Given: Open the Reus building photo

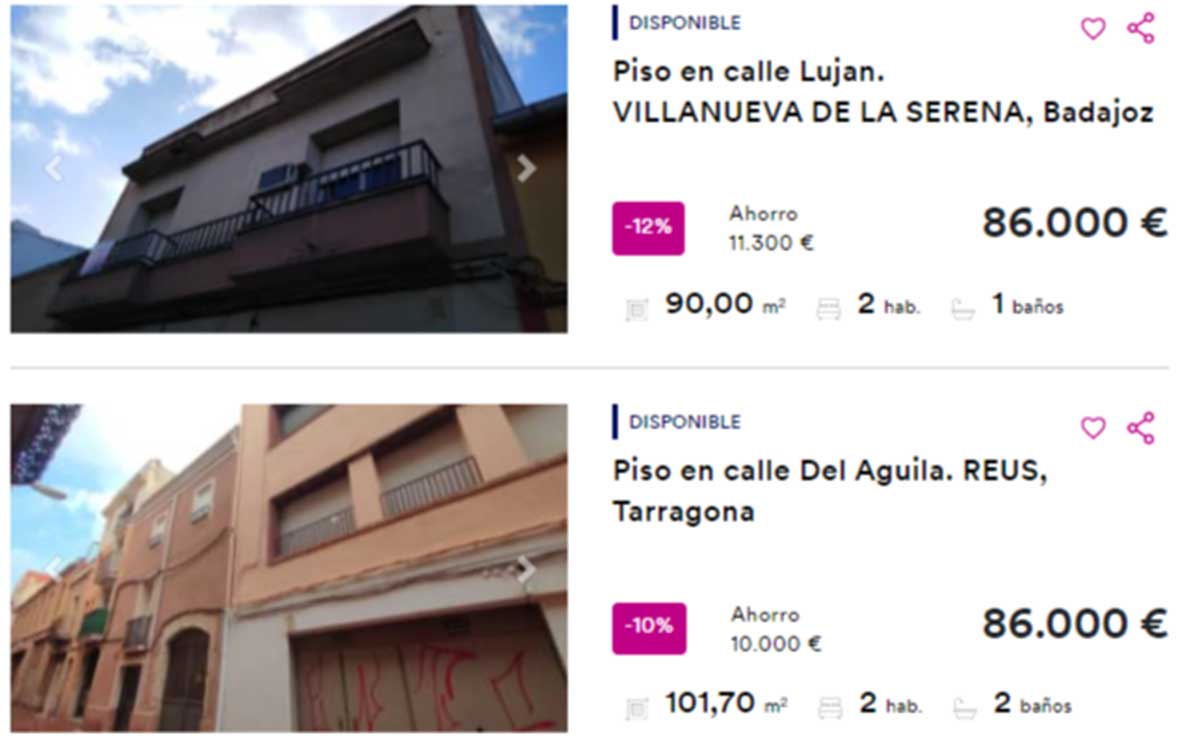Looking at the screenshot, I should click(289, 568).
